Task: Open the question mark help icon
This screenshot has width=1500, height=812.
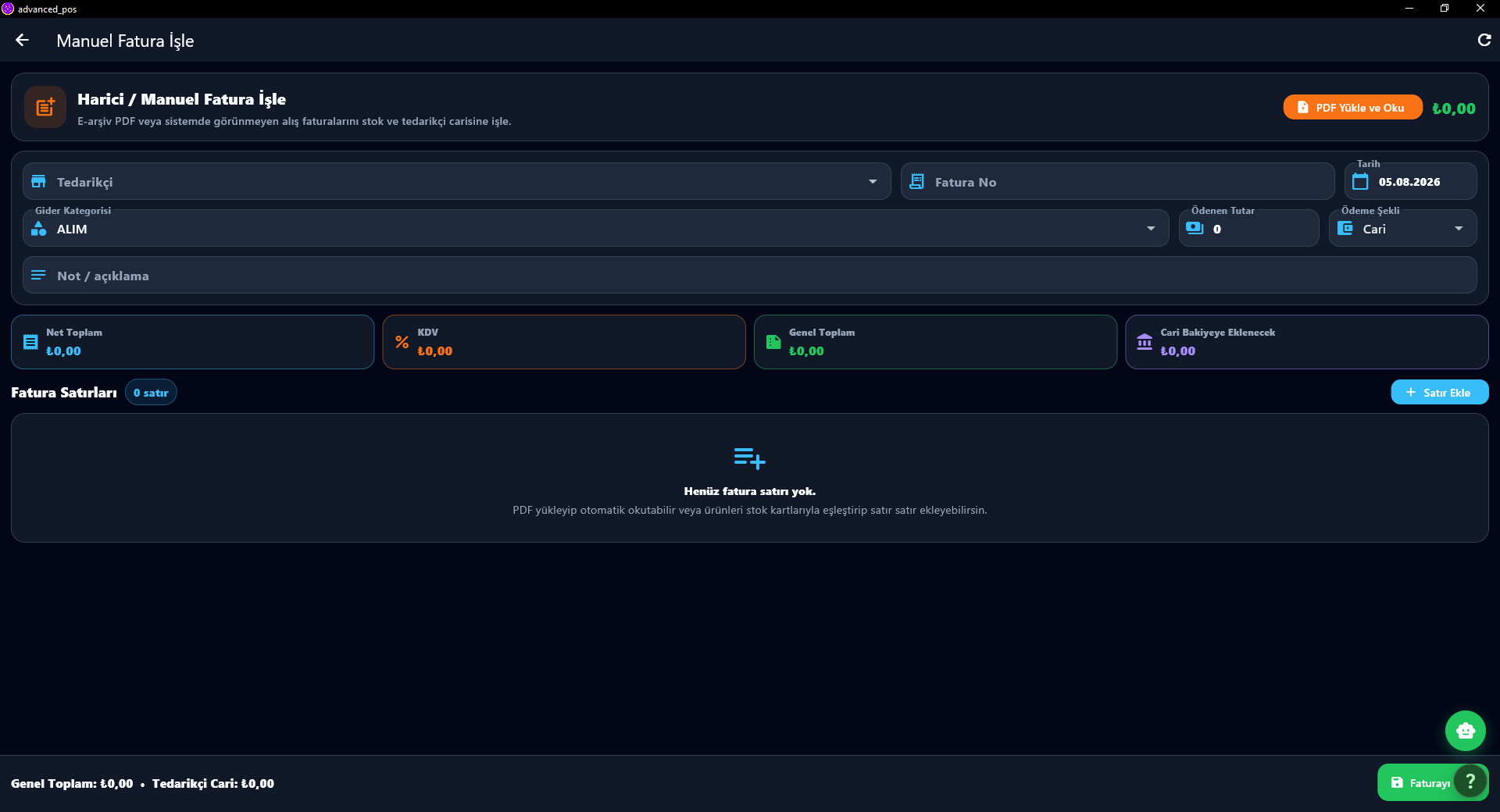Action: pos(1470,782)
